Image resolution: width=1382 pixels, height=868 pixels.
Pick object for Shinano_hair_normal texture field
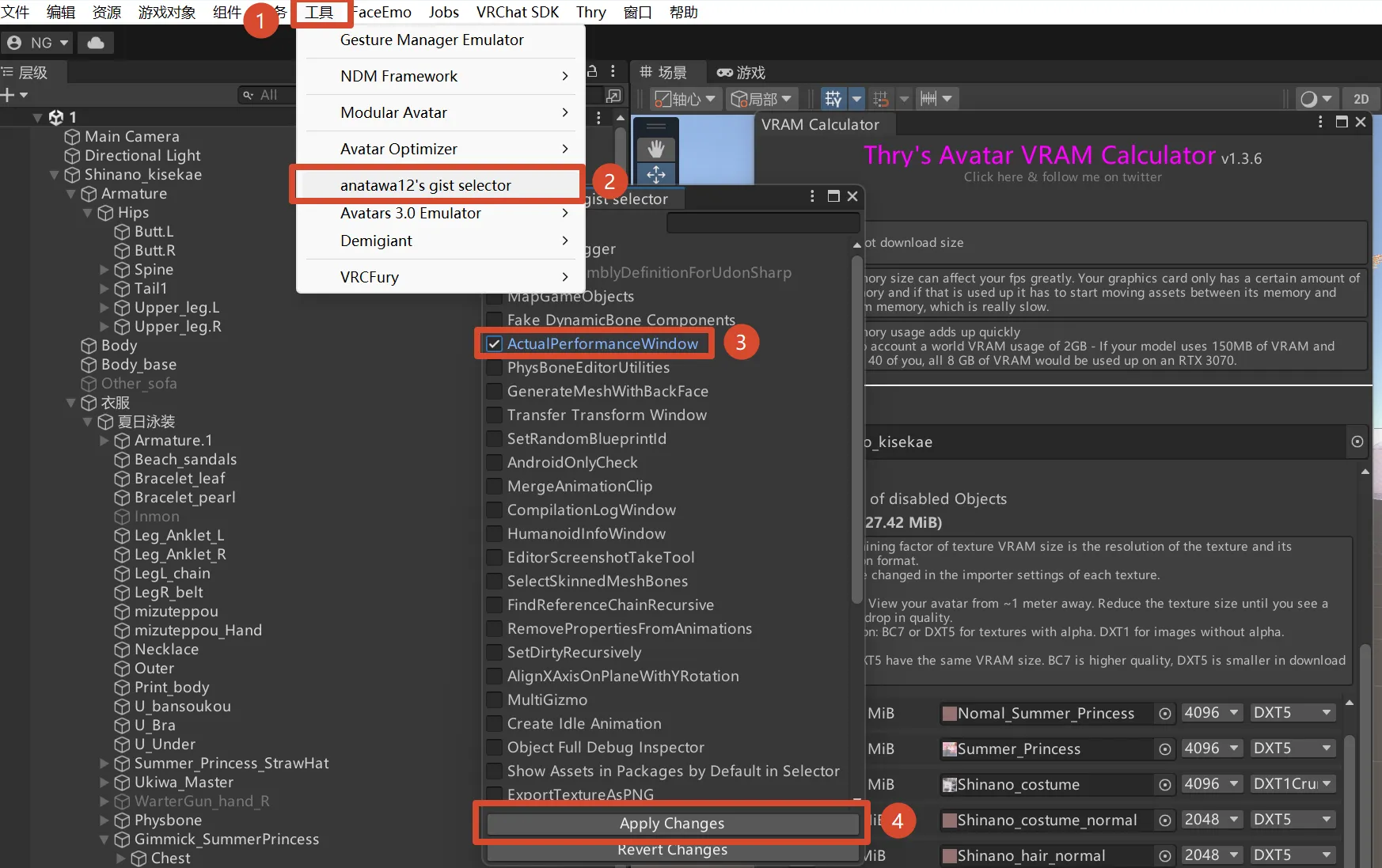[x=1165, y=856]
